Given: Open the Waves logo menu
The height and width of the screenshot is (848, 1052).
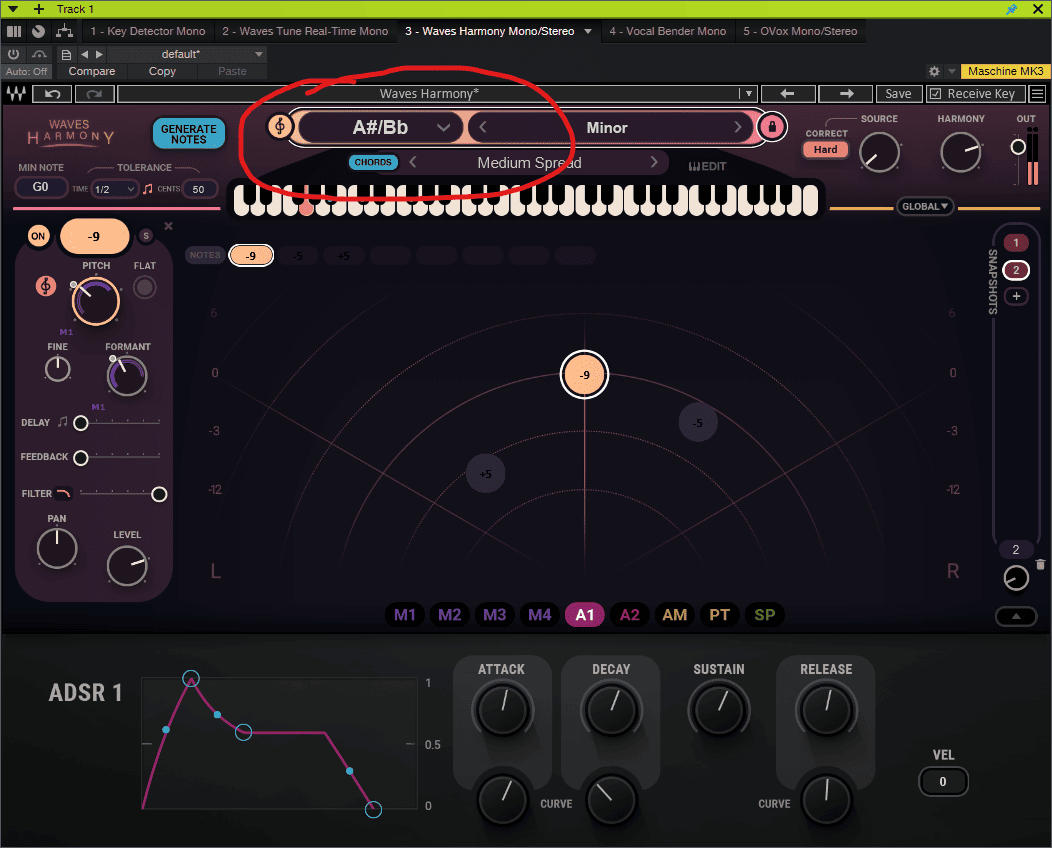Looking at the screenshot, I should (x=16, y=94).
